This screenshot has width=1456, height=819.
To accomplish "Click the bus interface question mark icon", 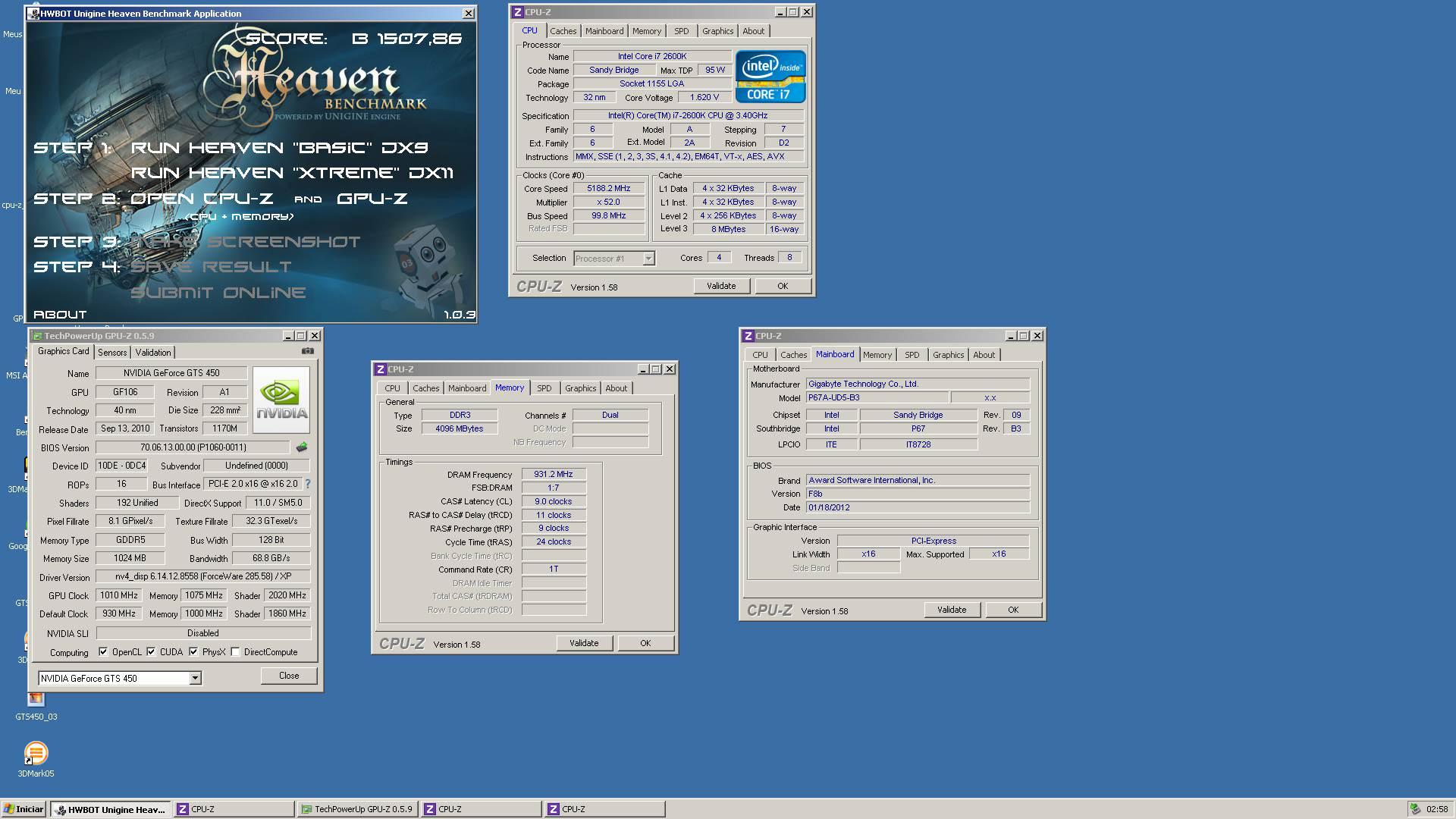I will (x=307, y=484).
